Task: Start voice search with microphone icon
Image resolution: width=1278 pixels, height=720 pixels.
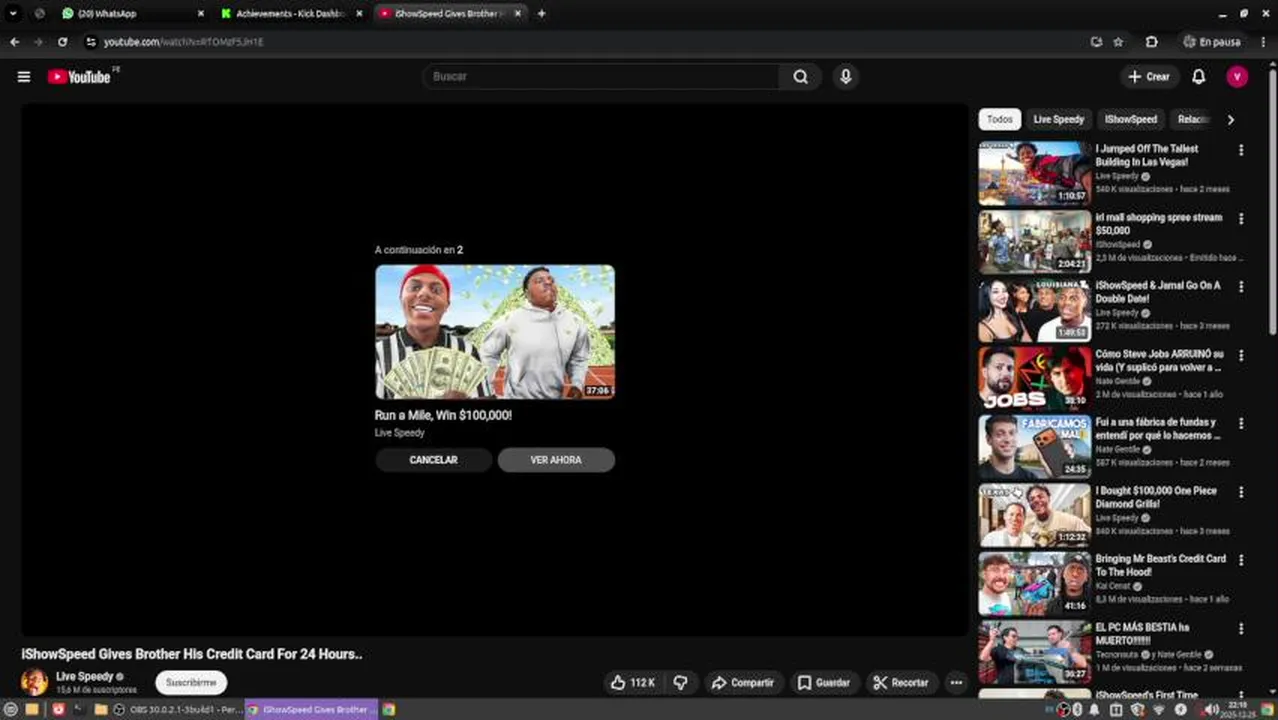Action: tap(846, 77)
